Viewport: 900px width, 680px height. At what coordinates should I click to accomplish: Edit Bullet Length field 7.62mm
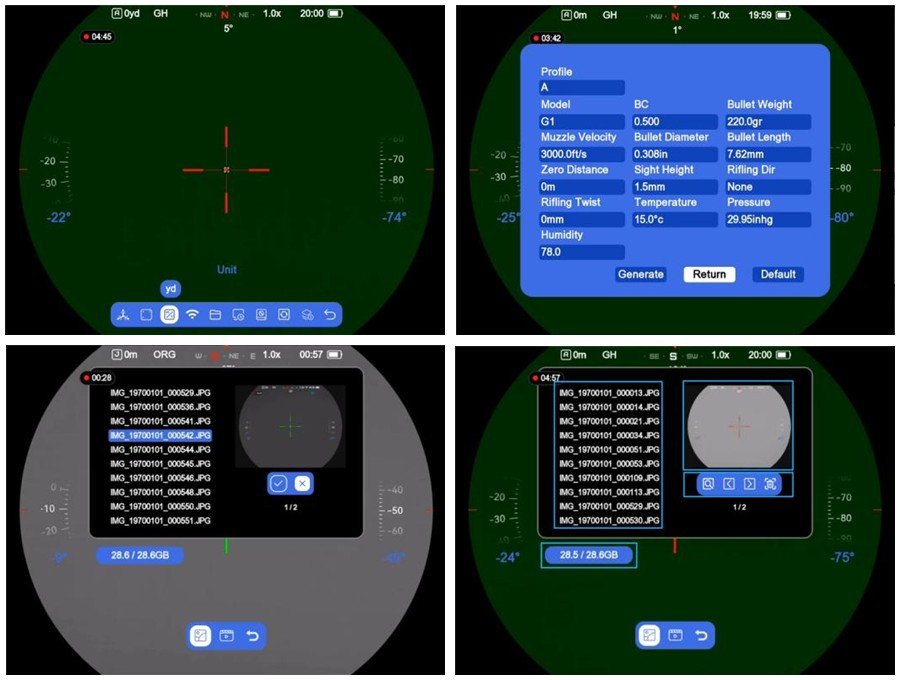coord(769,154)
